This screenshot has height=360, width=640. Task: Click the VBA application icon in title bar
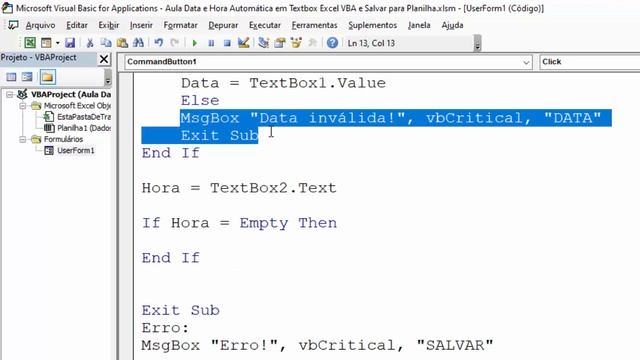pyautogui.click(x=7, y=8)
